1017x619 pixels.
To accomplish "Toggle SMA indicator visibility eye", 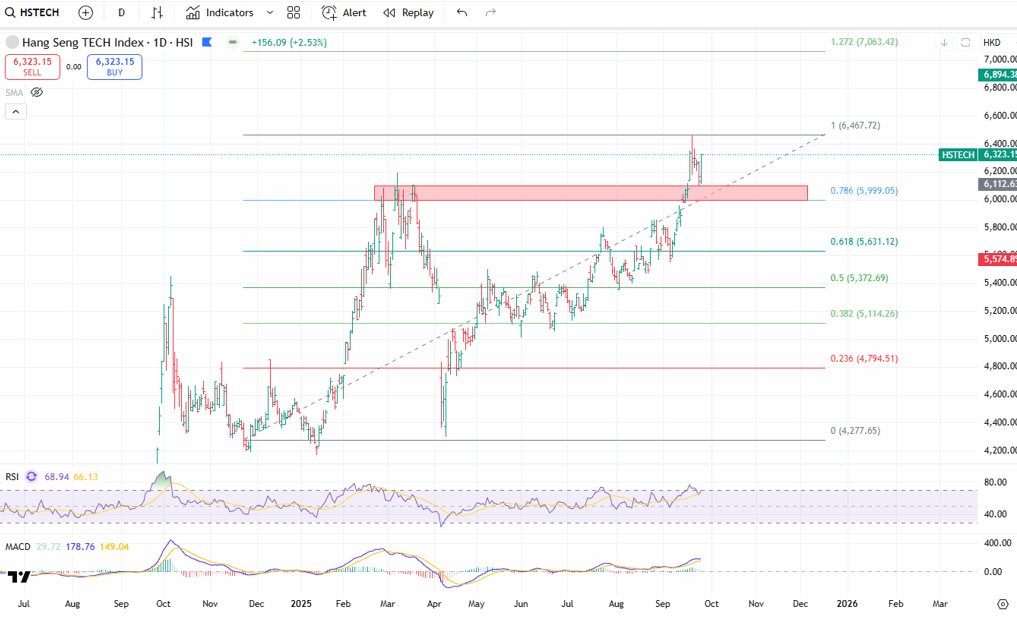I will pyautogui.click(x=37, y=92).
